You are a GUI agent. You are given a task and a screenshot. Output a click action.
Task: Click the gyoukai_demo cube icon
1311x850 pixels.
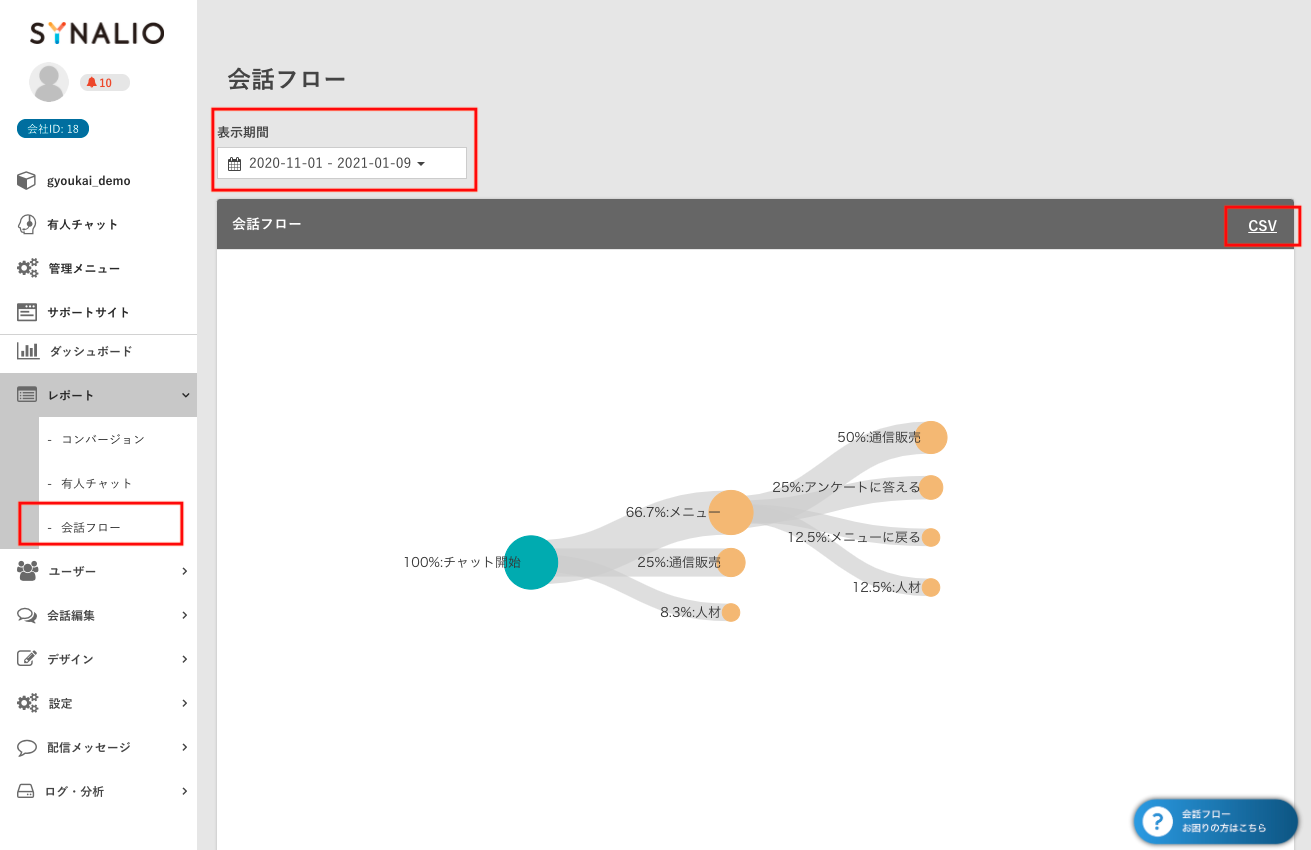[x=27, y=181]
